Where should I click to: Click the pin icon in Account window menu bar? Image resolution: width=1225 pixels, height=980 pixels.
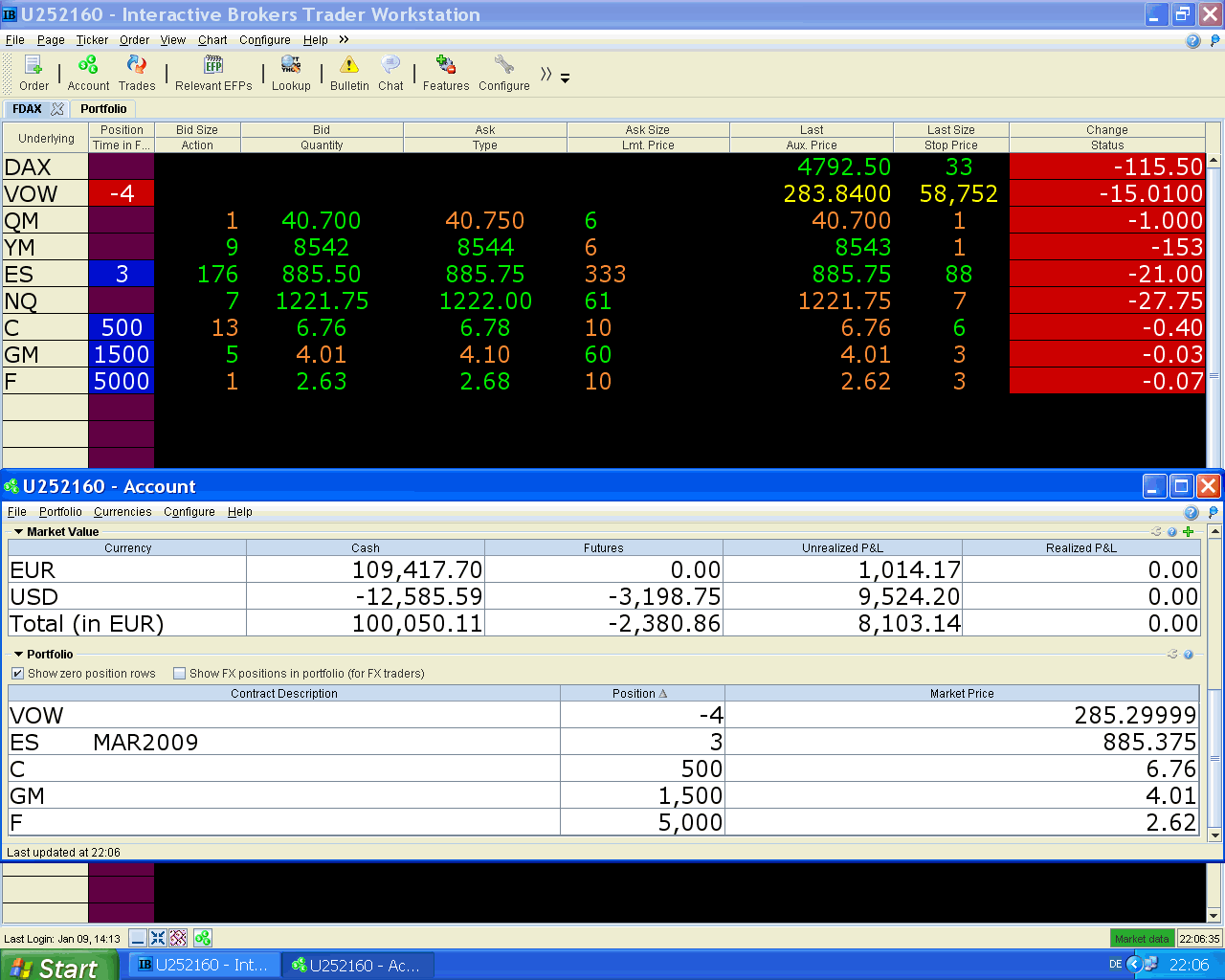tap(1214, 512)
